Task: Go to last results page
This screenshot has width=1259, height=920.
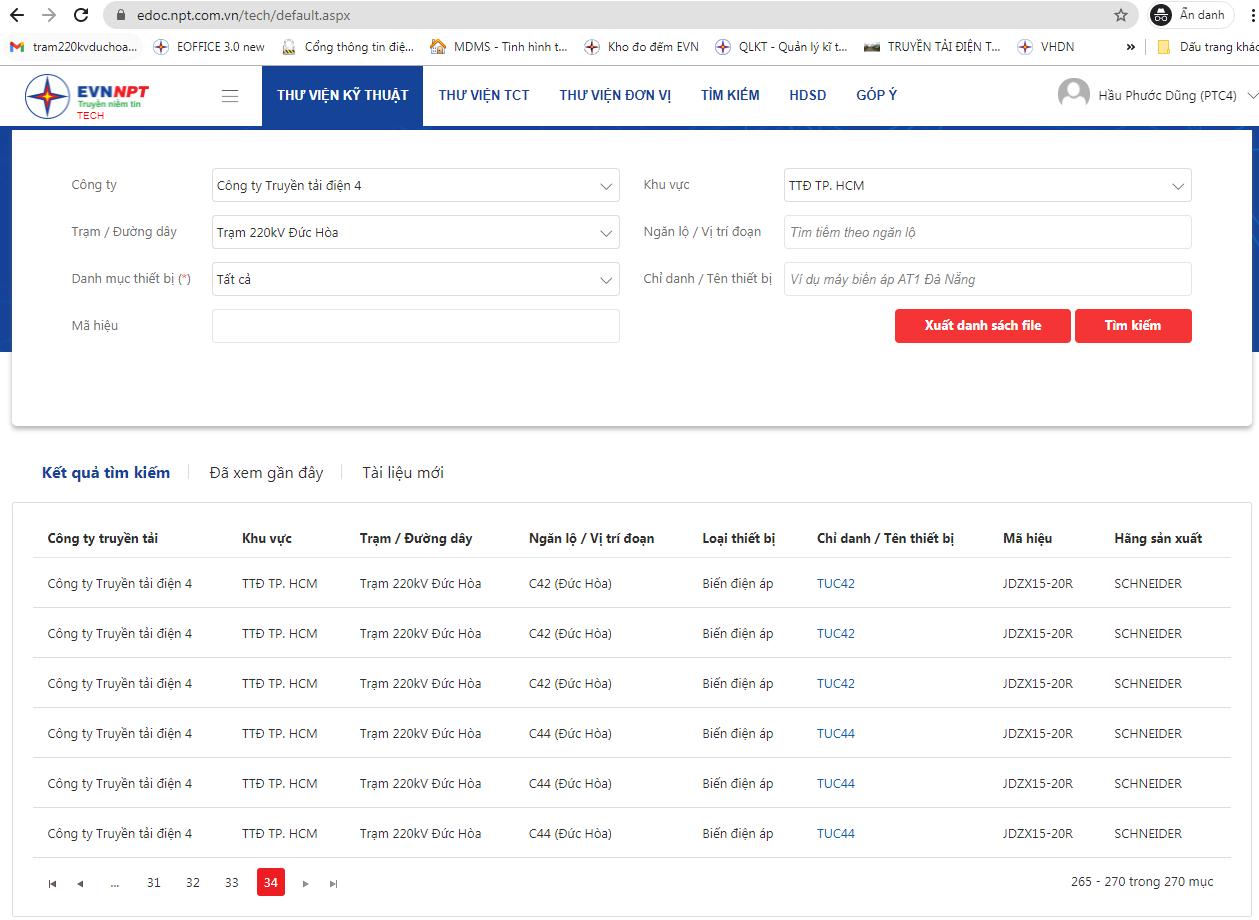Action: pyautogui.click(x=334, y=883)
